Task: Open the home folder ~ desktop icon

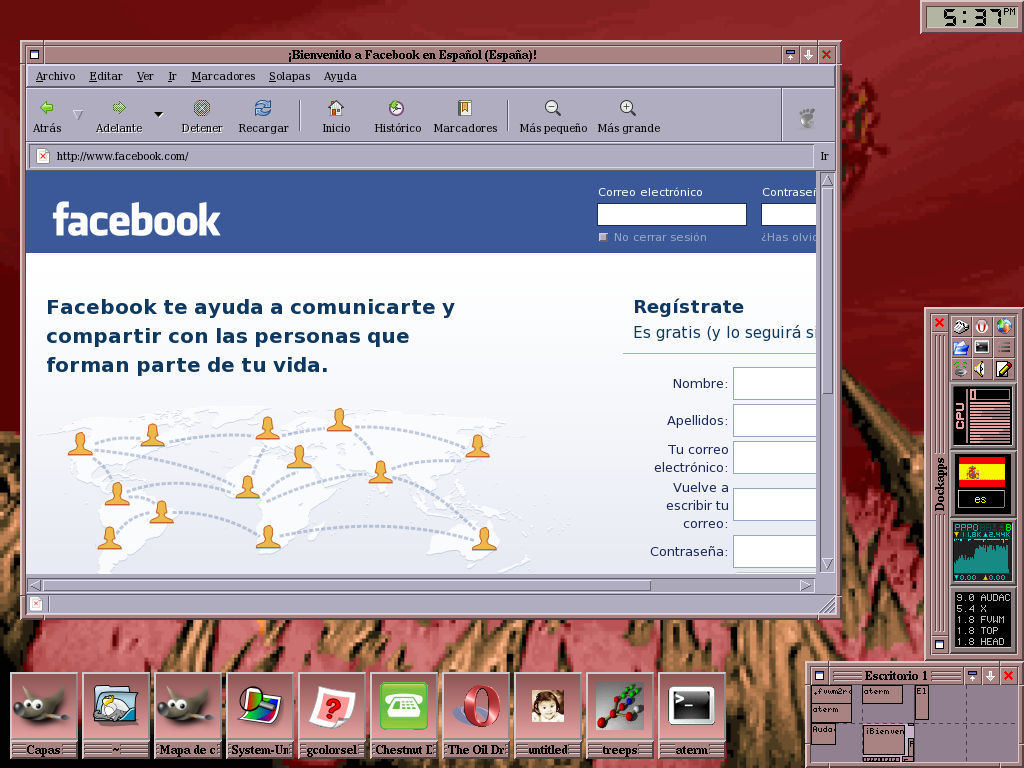Action: pos(116,707)
